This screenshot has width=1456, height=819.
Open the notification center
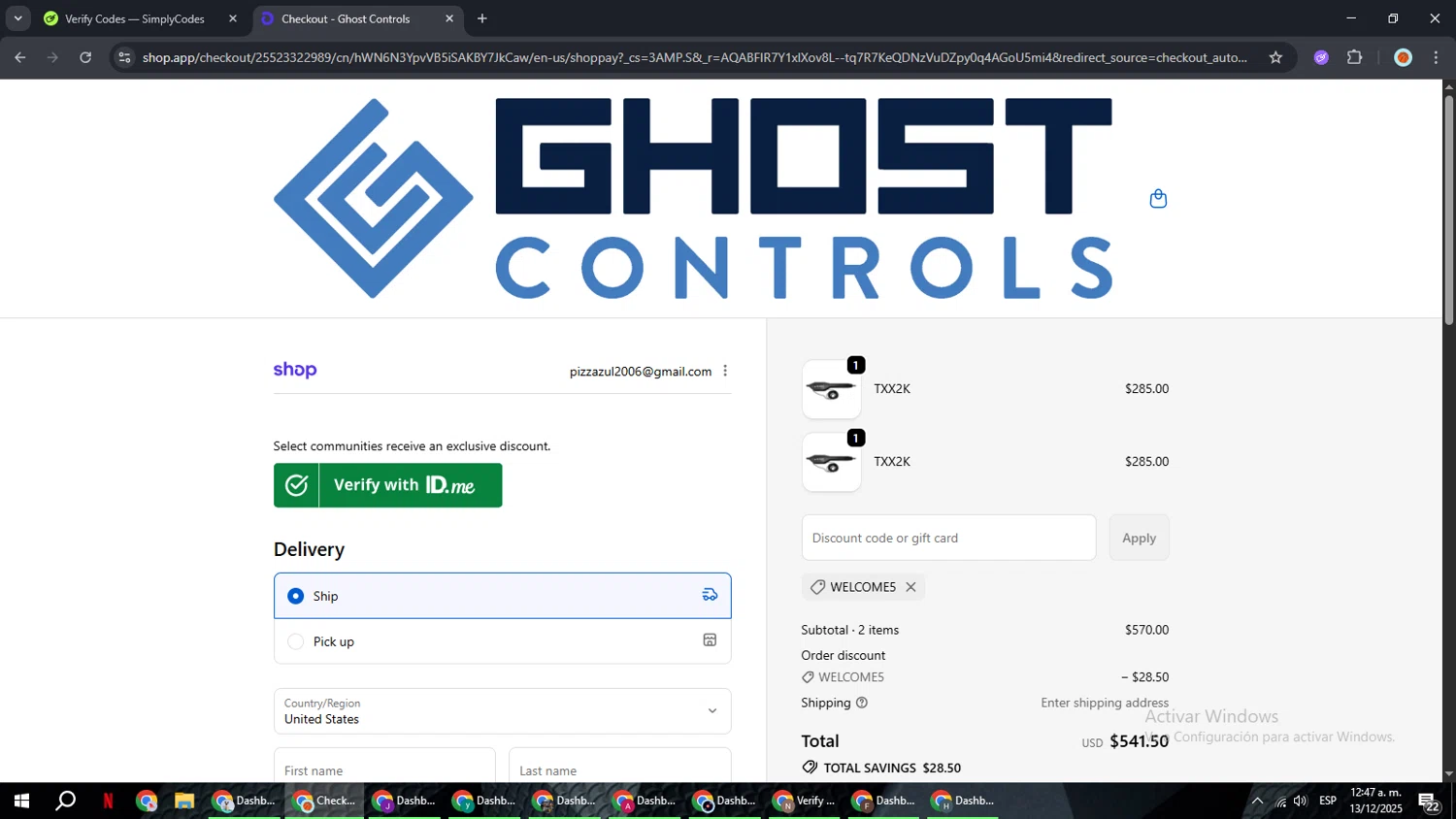pos(1429,802)
